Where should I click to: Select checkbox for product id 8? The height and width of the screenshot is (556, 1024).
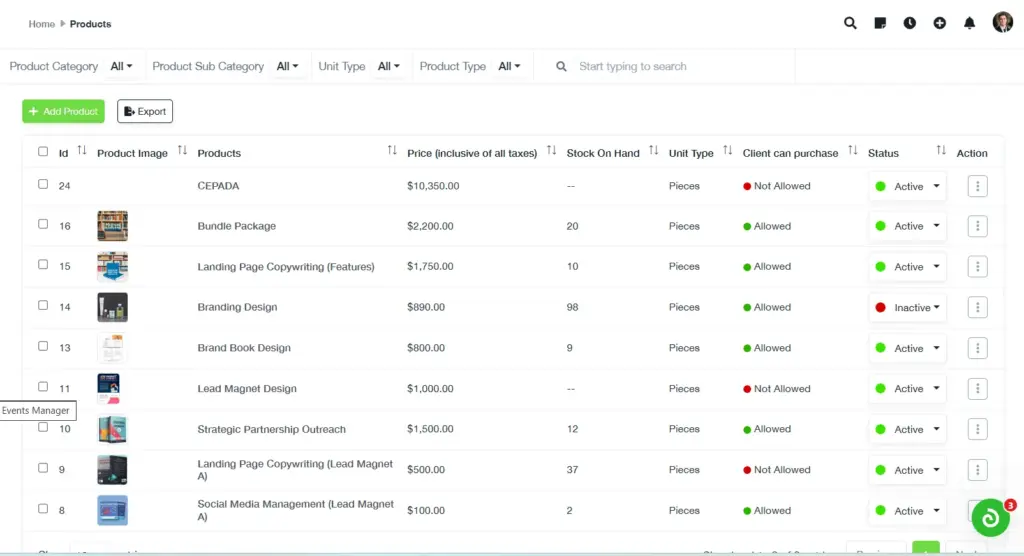42,508
